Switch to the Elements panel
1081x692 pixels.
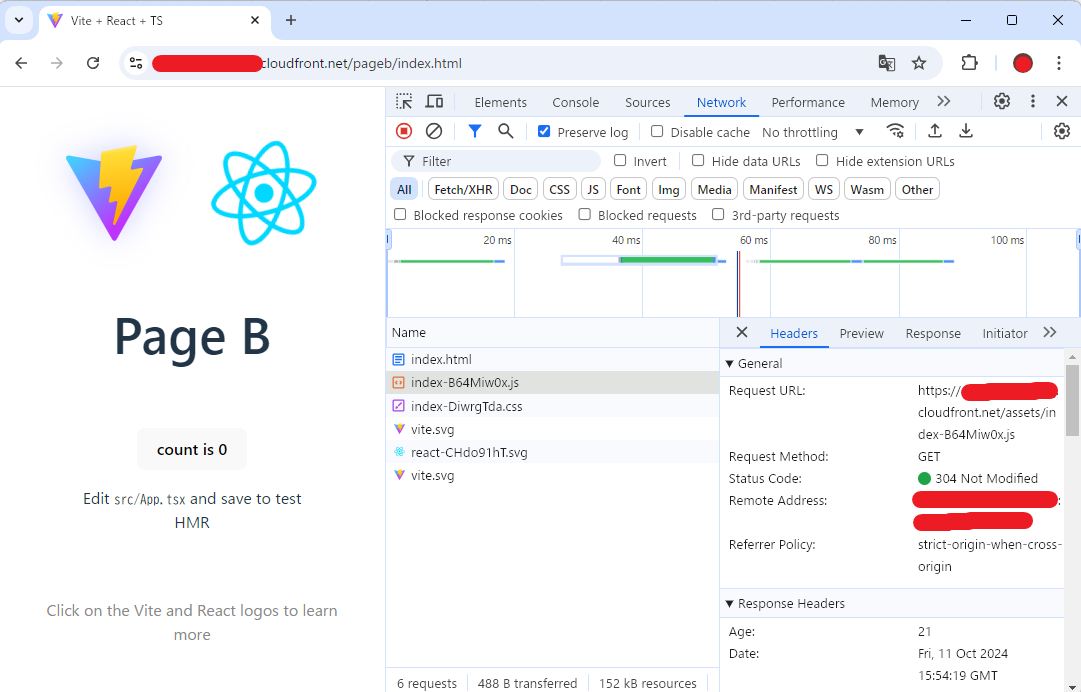[x=501, y=102]
